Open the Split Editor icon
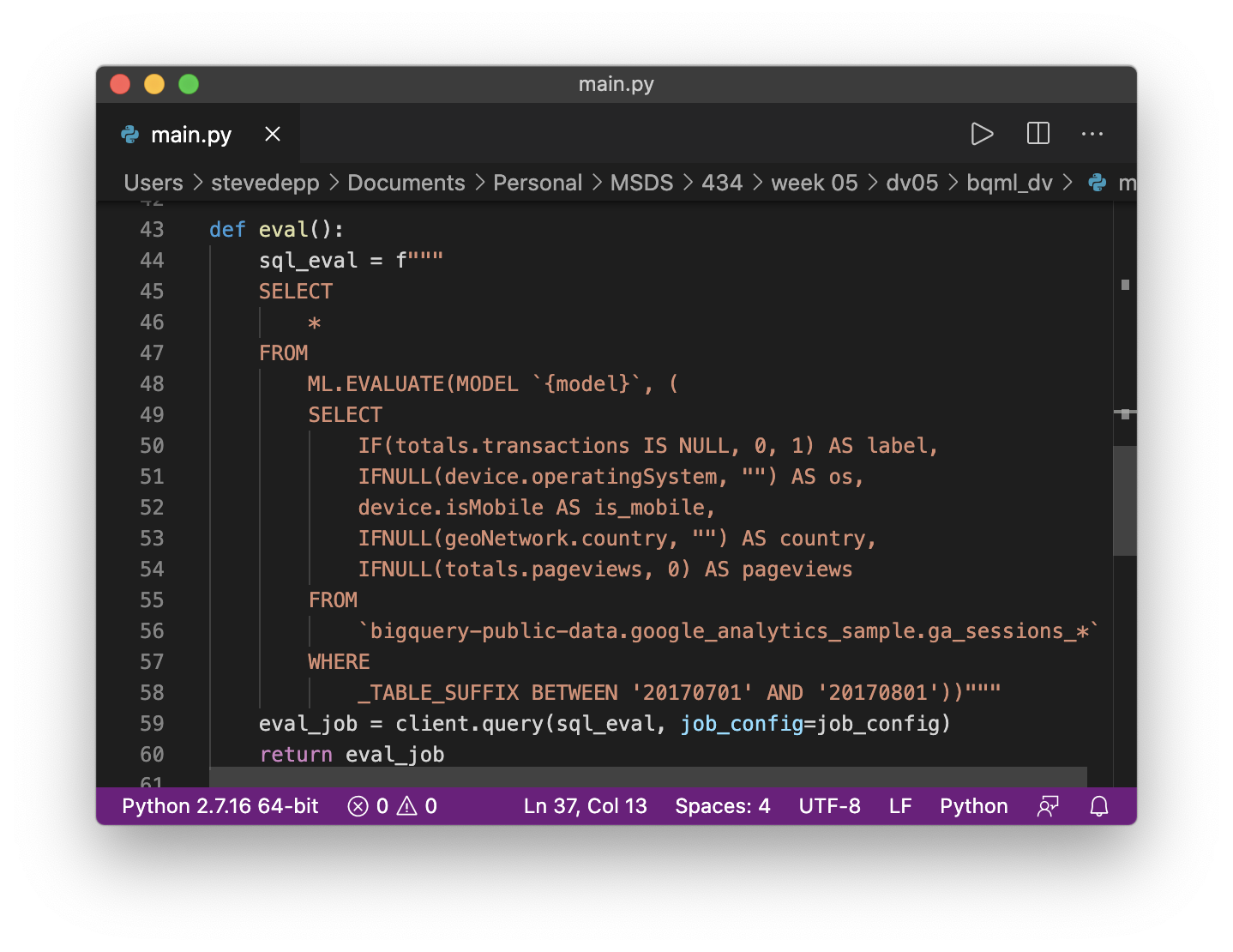 click(x=1037, y=134)
